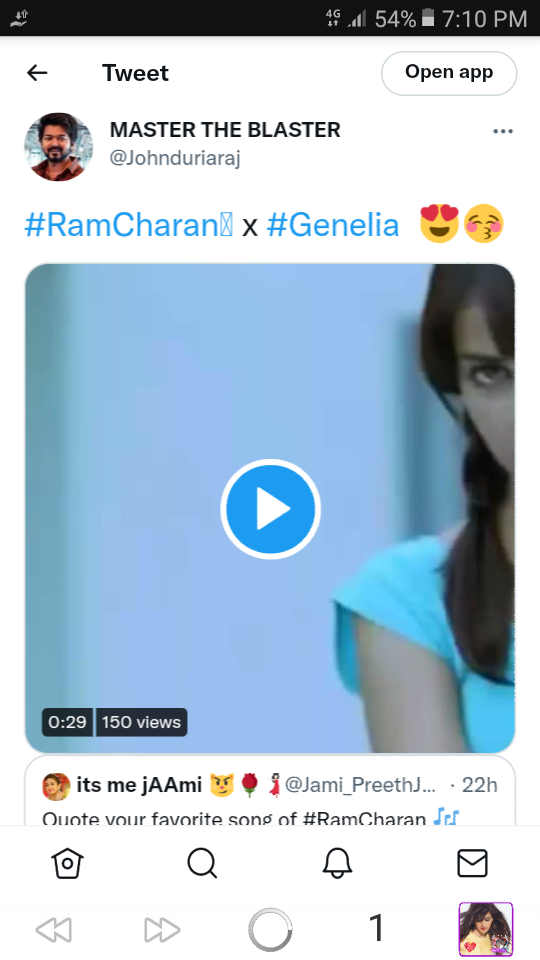Tap the 150 views label on video
The width and height of the screenshot is (540, 960).
click(x=141, y=722)
